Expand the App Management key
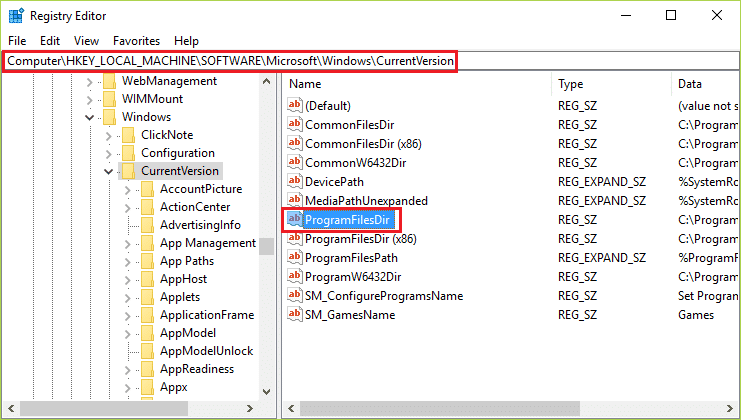The image size is (741, 420). point(127,244)
